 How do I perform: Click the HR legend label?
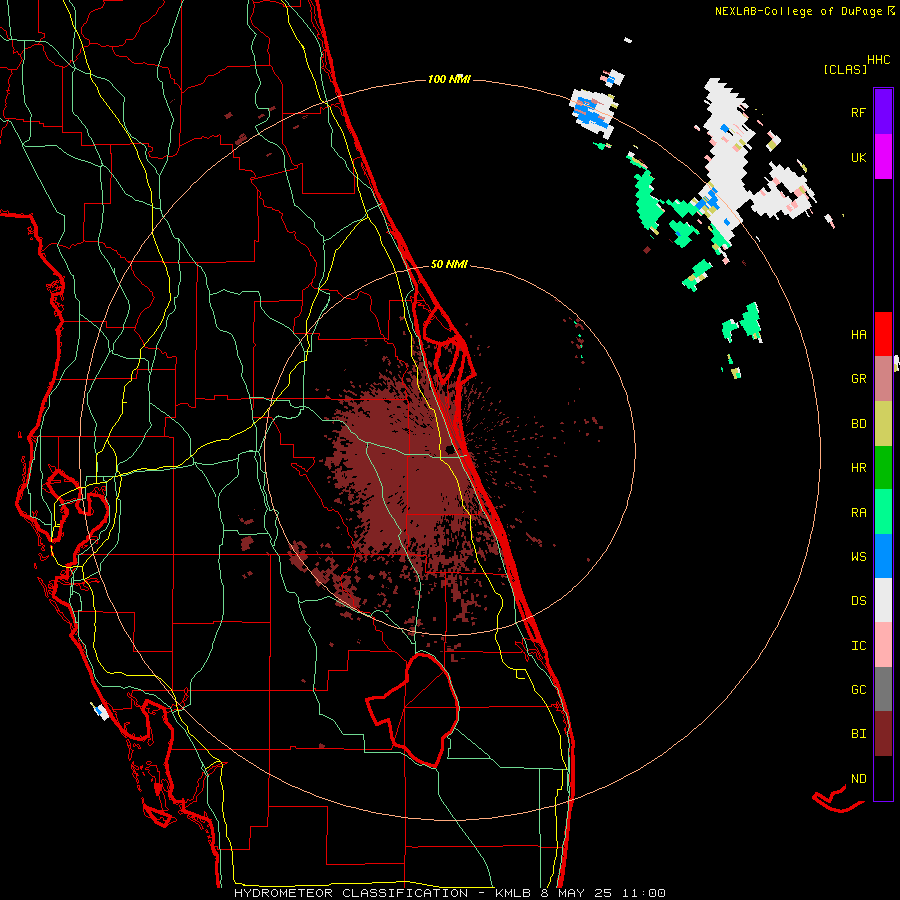pyautogui.click(x=858, y=468)
